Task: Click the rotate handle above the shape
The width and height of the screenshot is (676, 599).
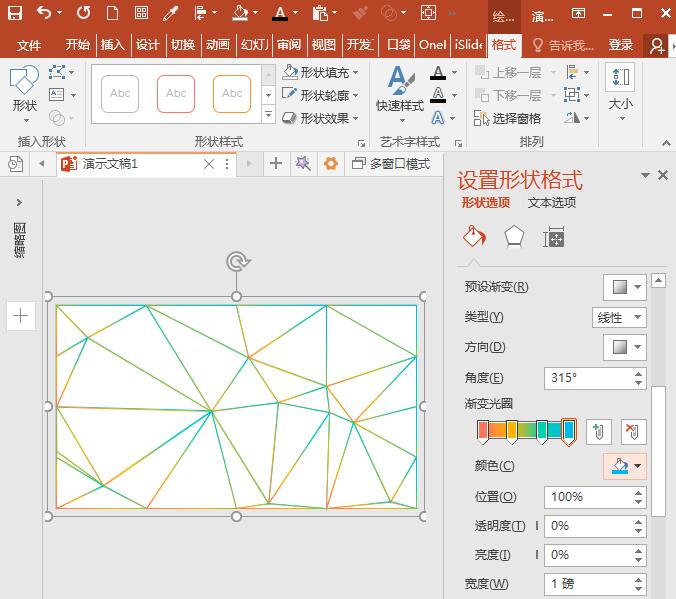Action: click(x=237, y=262)
